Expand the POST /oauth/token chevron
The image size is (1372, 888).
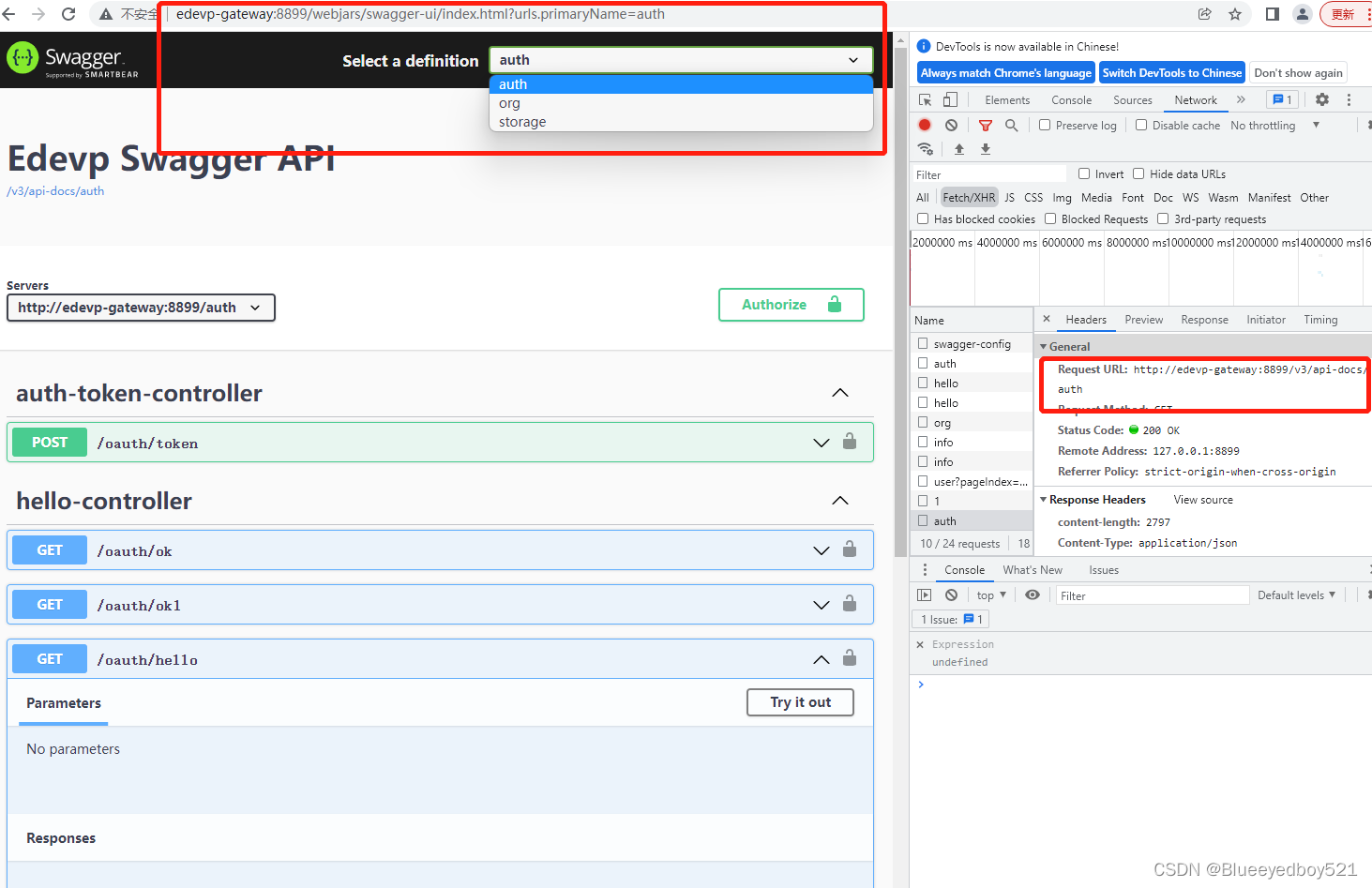pos(822,443)
